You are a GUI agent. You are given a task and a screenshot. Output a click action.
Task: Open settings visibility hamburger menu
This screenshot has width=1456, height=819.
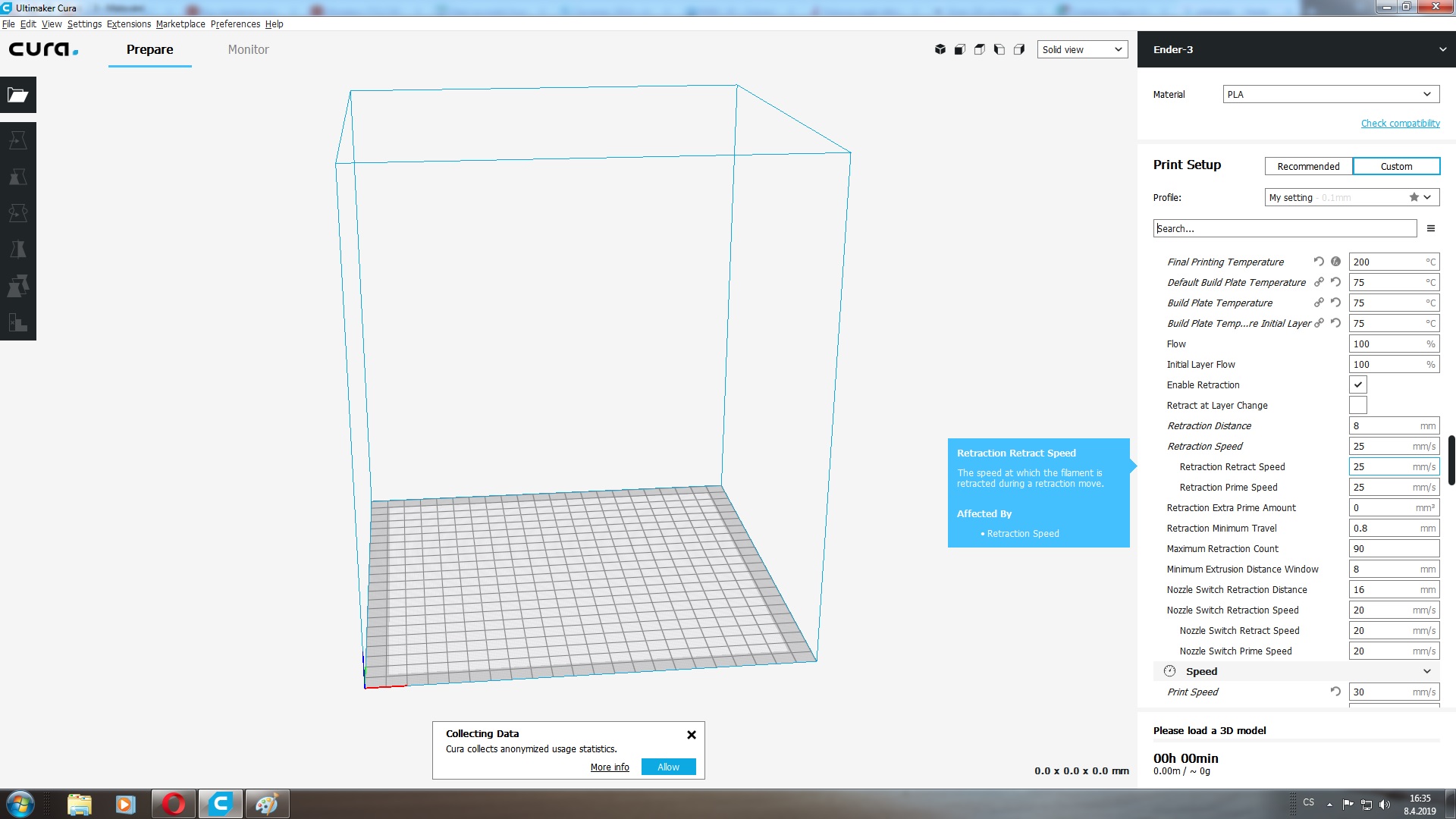tap(1431, 228)
